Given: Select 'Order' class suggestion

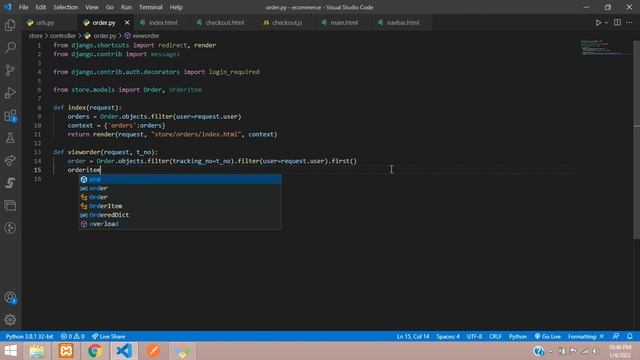Looking at the screenshot, I should pyautogui.click(x=180, y=197).
